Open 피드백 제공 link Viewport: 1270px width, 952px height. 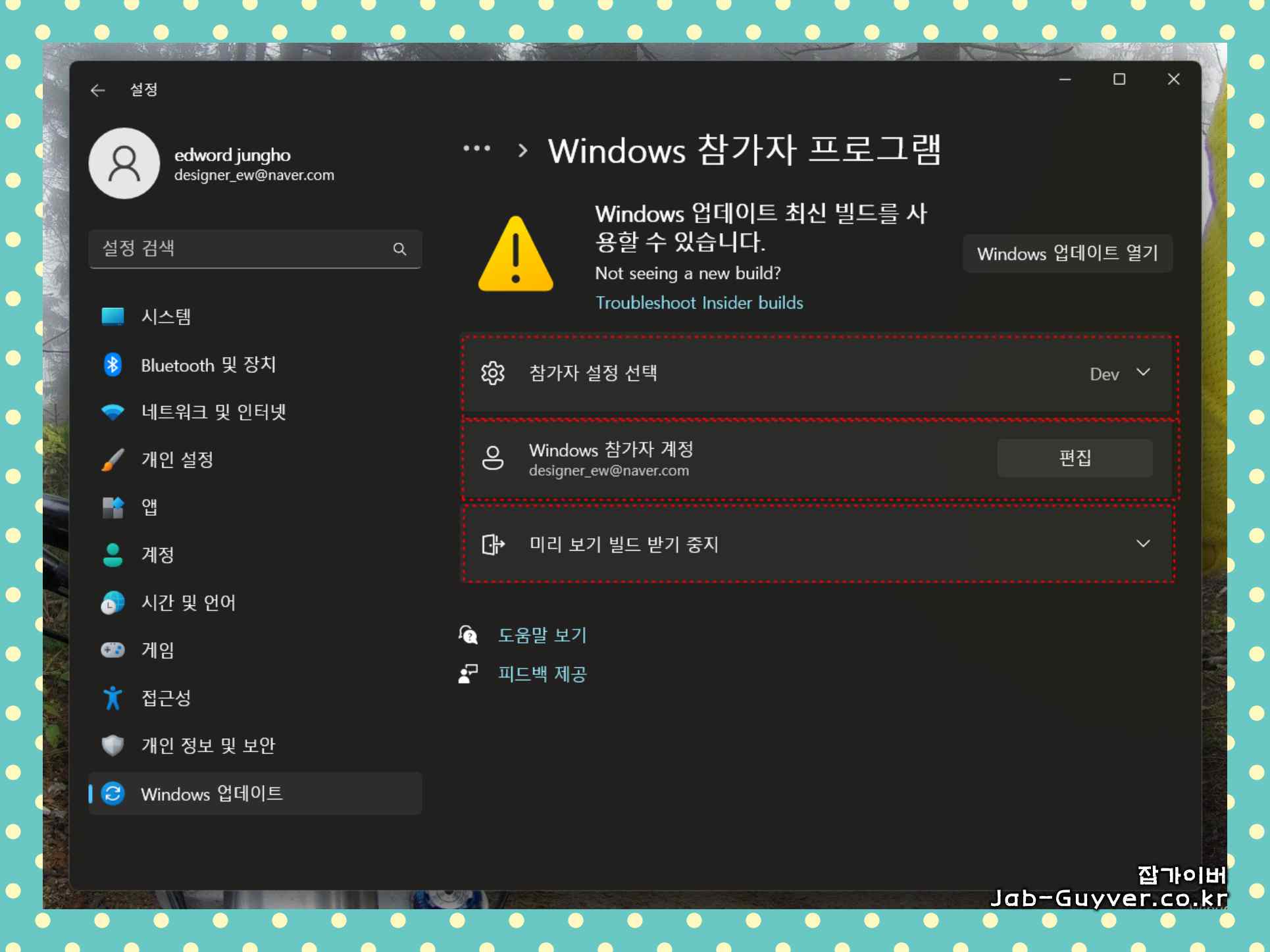[x=542, y=674]
